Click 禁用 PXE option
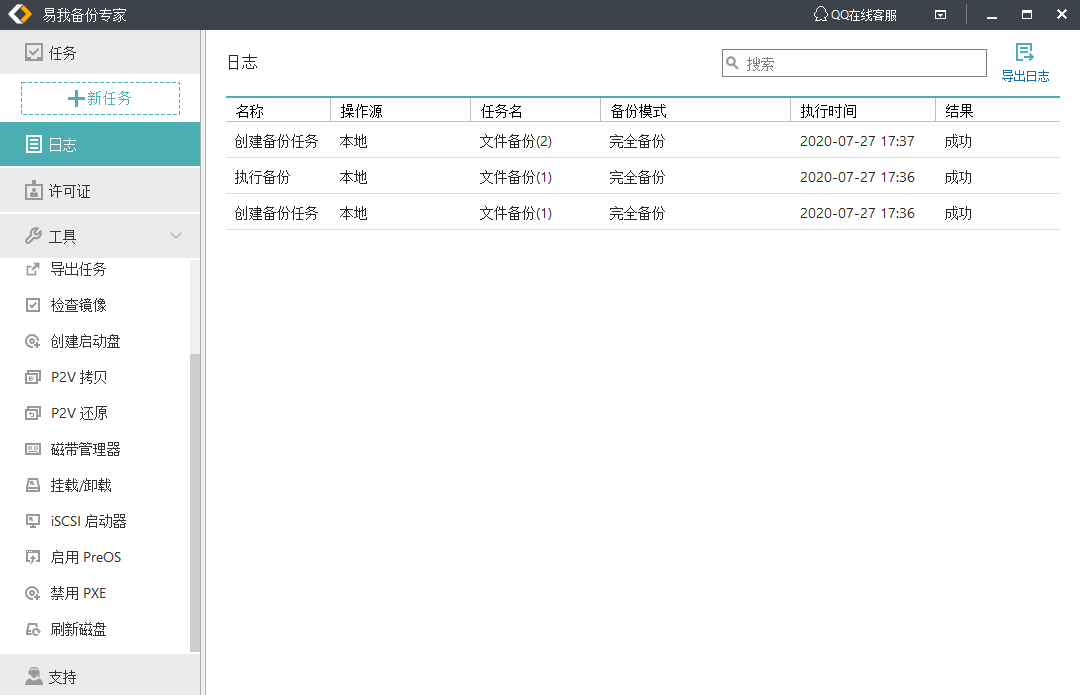Image resolution: width=1080 pixels, height=695 pixels. click(x=78, y=593)
